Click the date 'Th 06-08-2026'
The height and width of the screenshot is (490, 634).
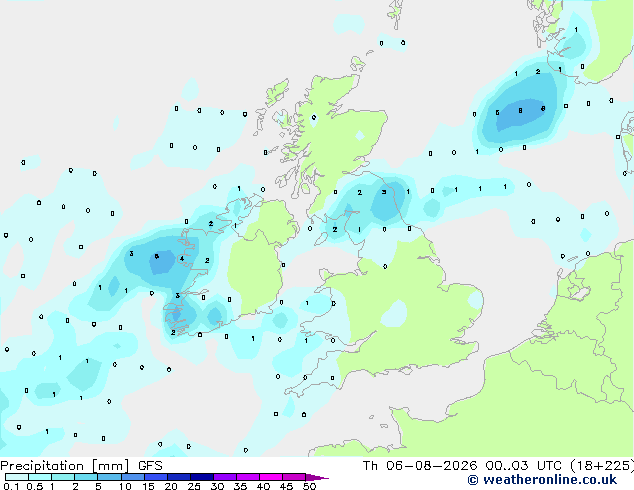coord(420,466)
